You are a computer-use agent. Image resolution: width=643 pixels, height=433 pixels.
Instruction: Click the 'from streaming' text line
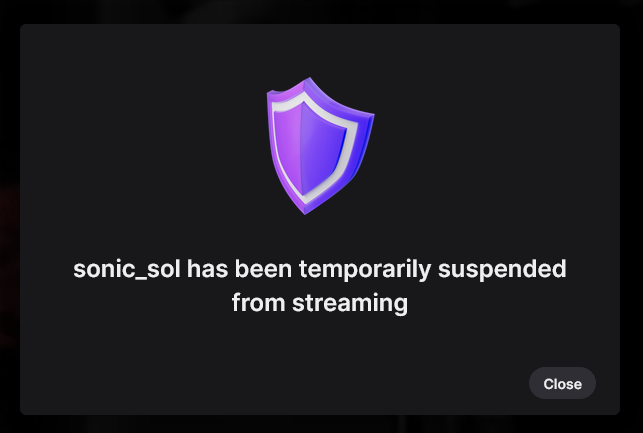[x=320, y=303]
